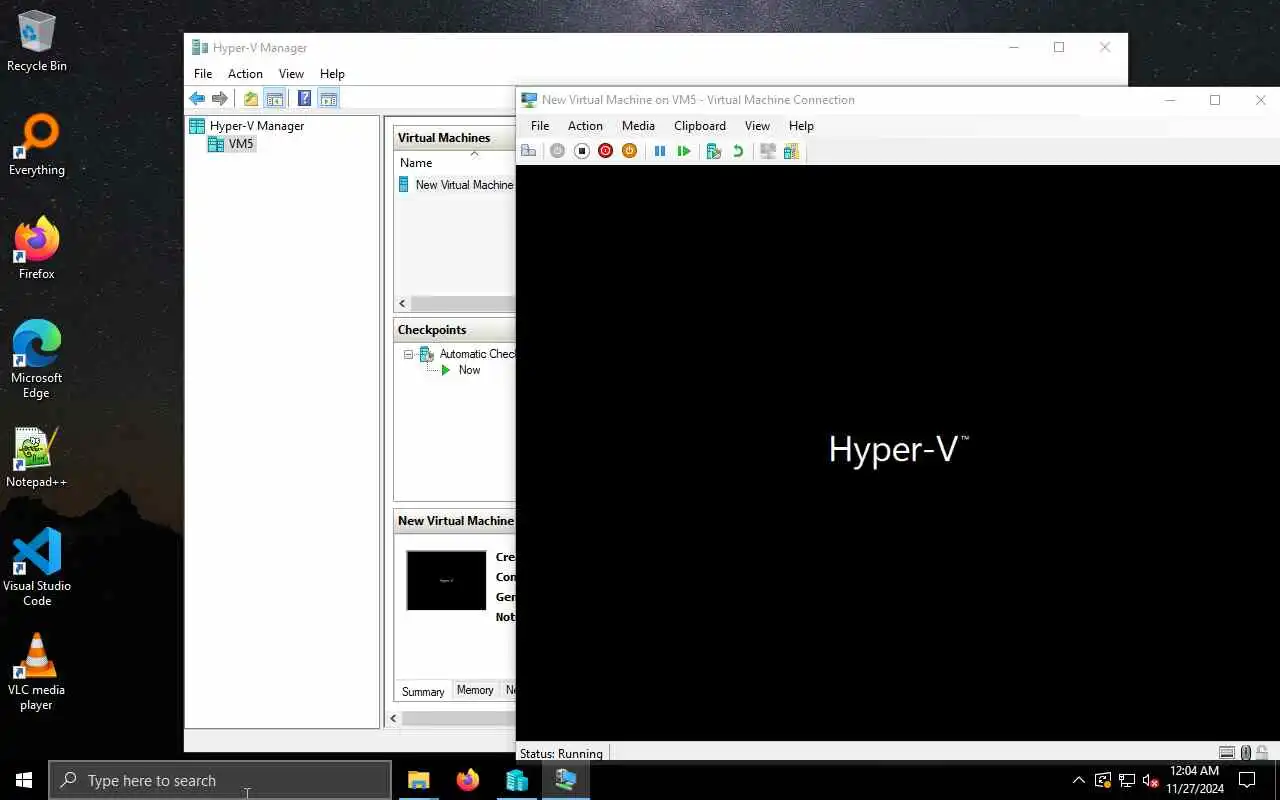
Task: Select Hyper-V Manager root in console tree
Action: [246, 126]
